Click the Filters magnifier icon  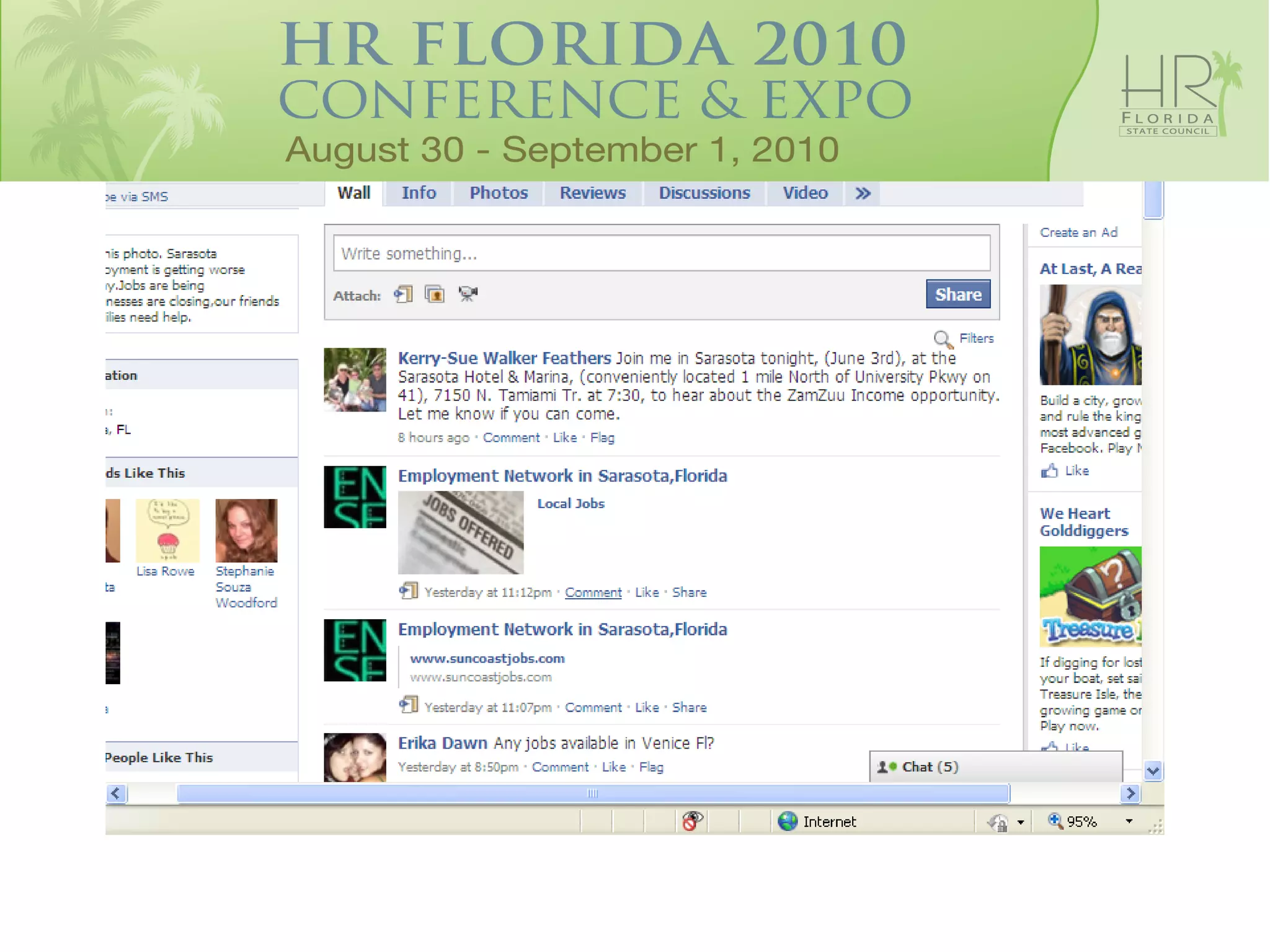[x=943, y=339]
